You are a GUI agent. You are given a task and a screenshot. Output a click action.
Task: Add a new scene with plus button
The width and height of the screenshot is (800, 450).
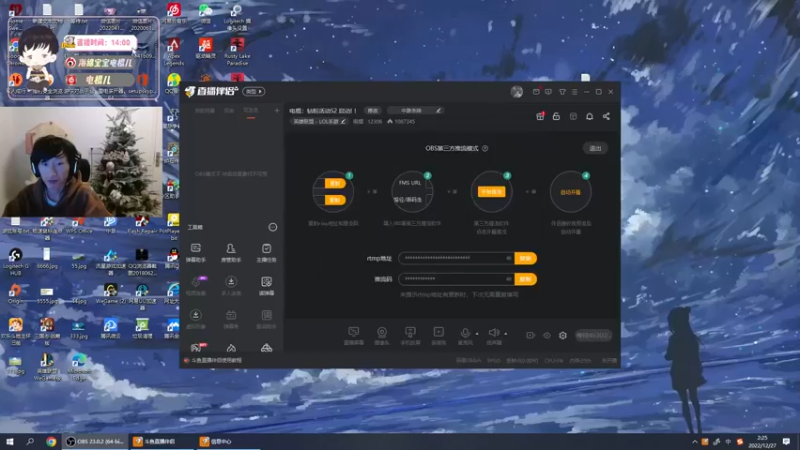277,110
